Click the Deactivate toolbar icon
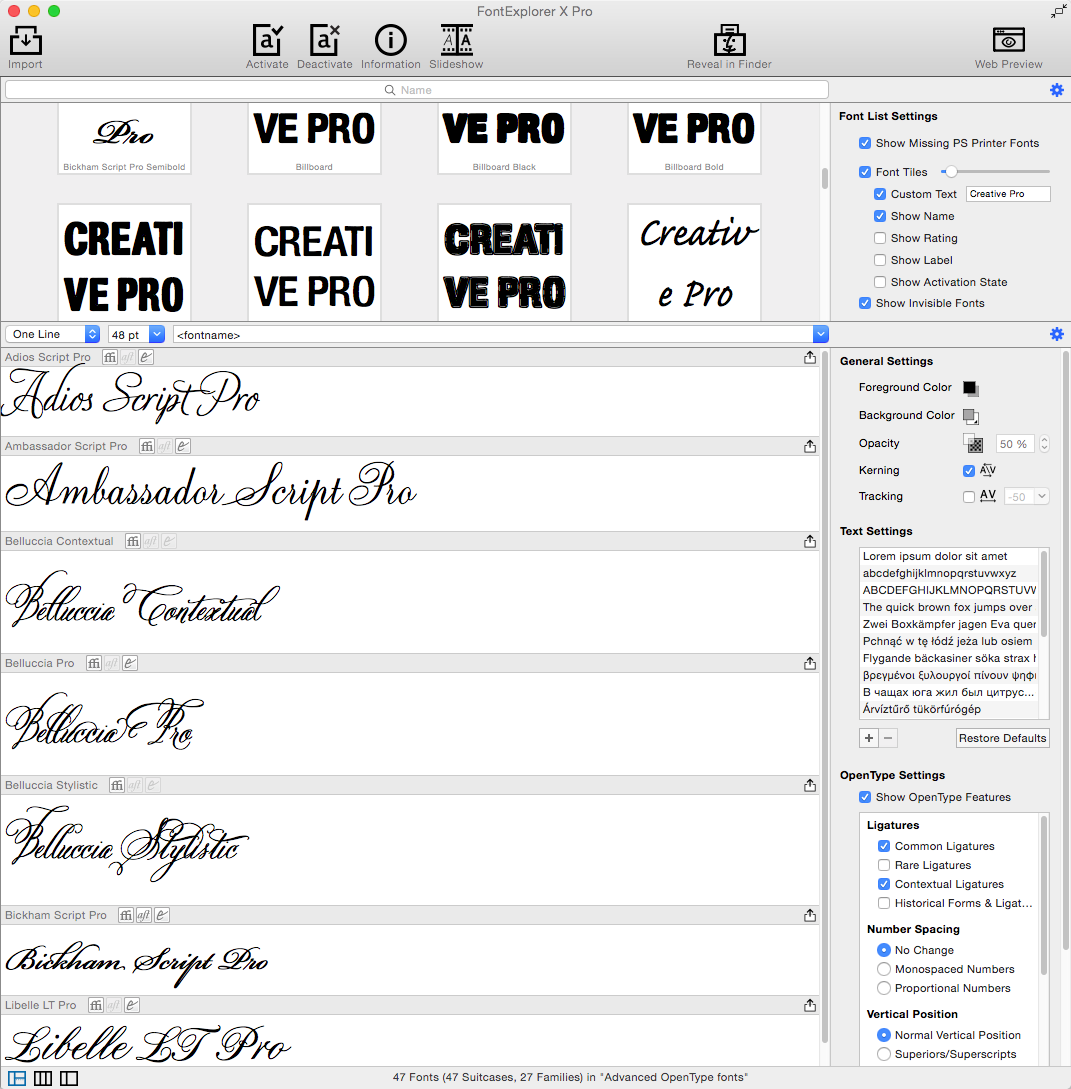The image size is (1071, 1089). point(324,40)
